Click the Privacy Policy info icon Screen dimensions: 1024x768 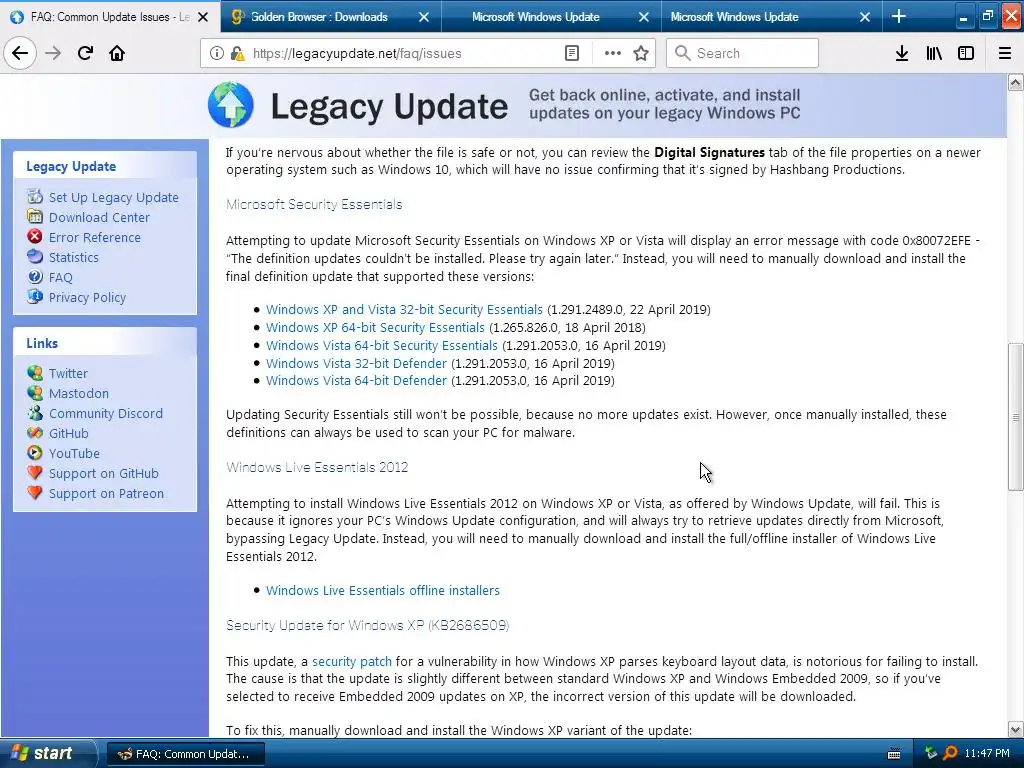click(x=35, y=296)
